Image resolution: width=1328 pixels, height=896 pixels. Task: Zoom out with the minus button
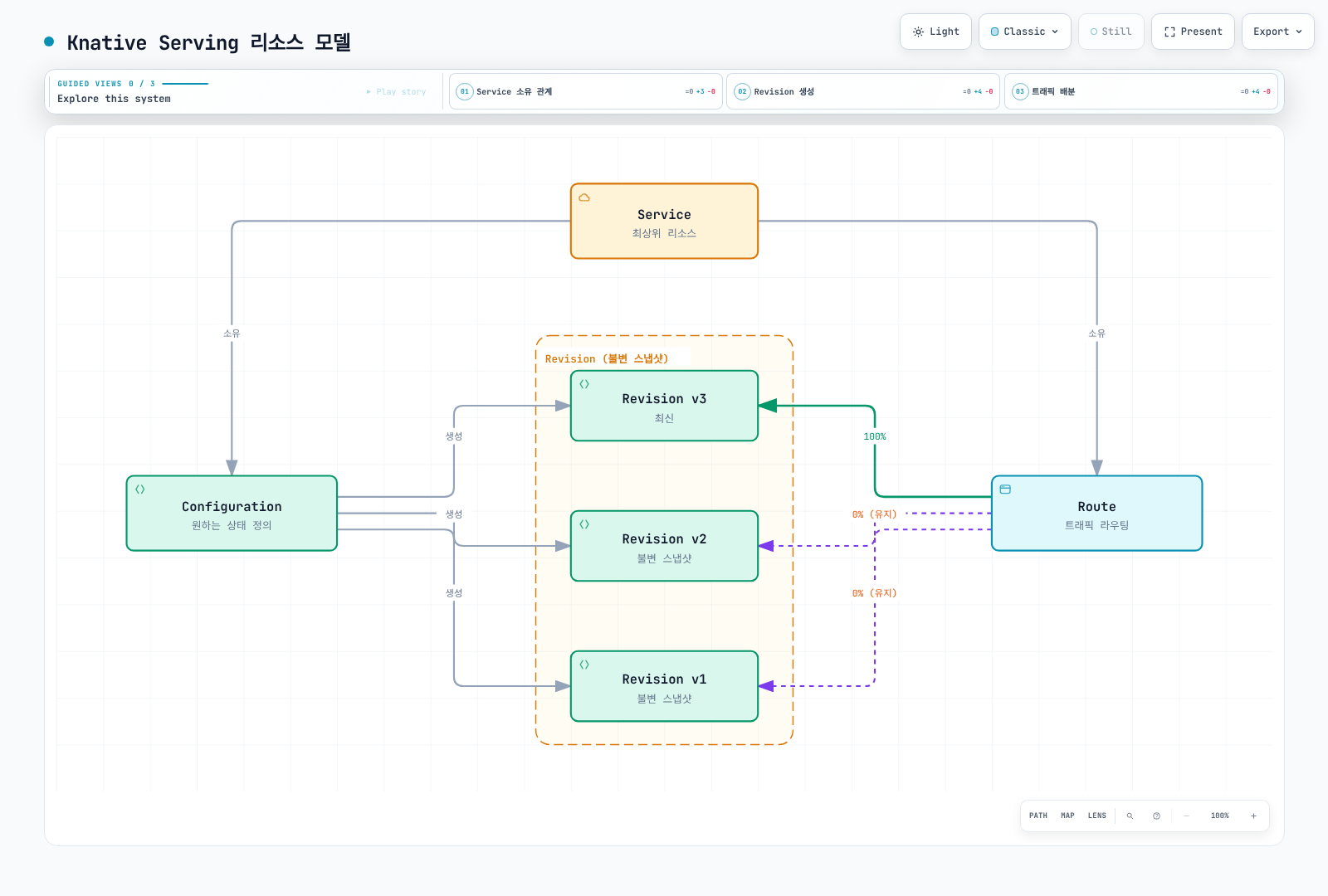point(1187,816)
